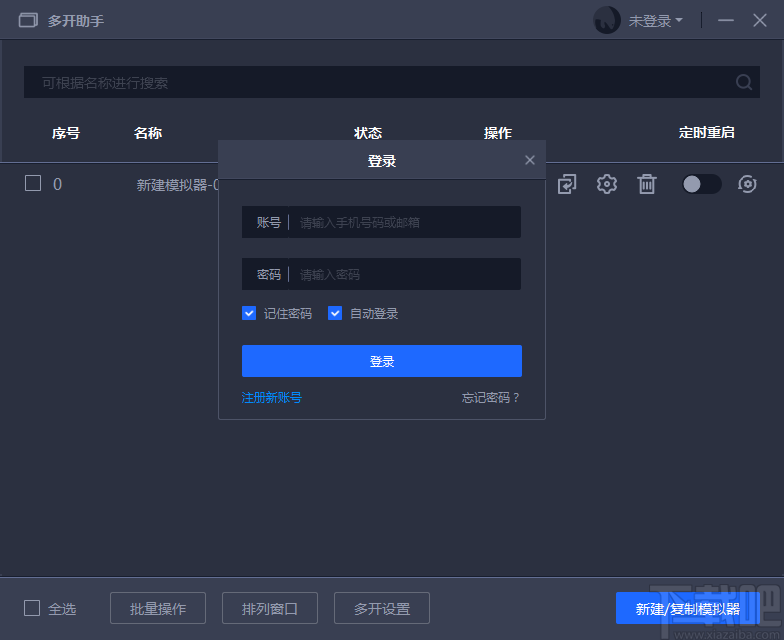Image resolution: width=784 pixels, height=640 pixels.
Task: Click the 序号 column header
Action: pyautogui.click(x=66, y=133)
